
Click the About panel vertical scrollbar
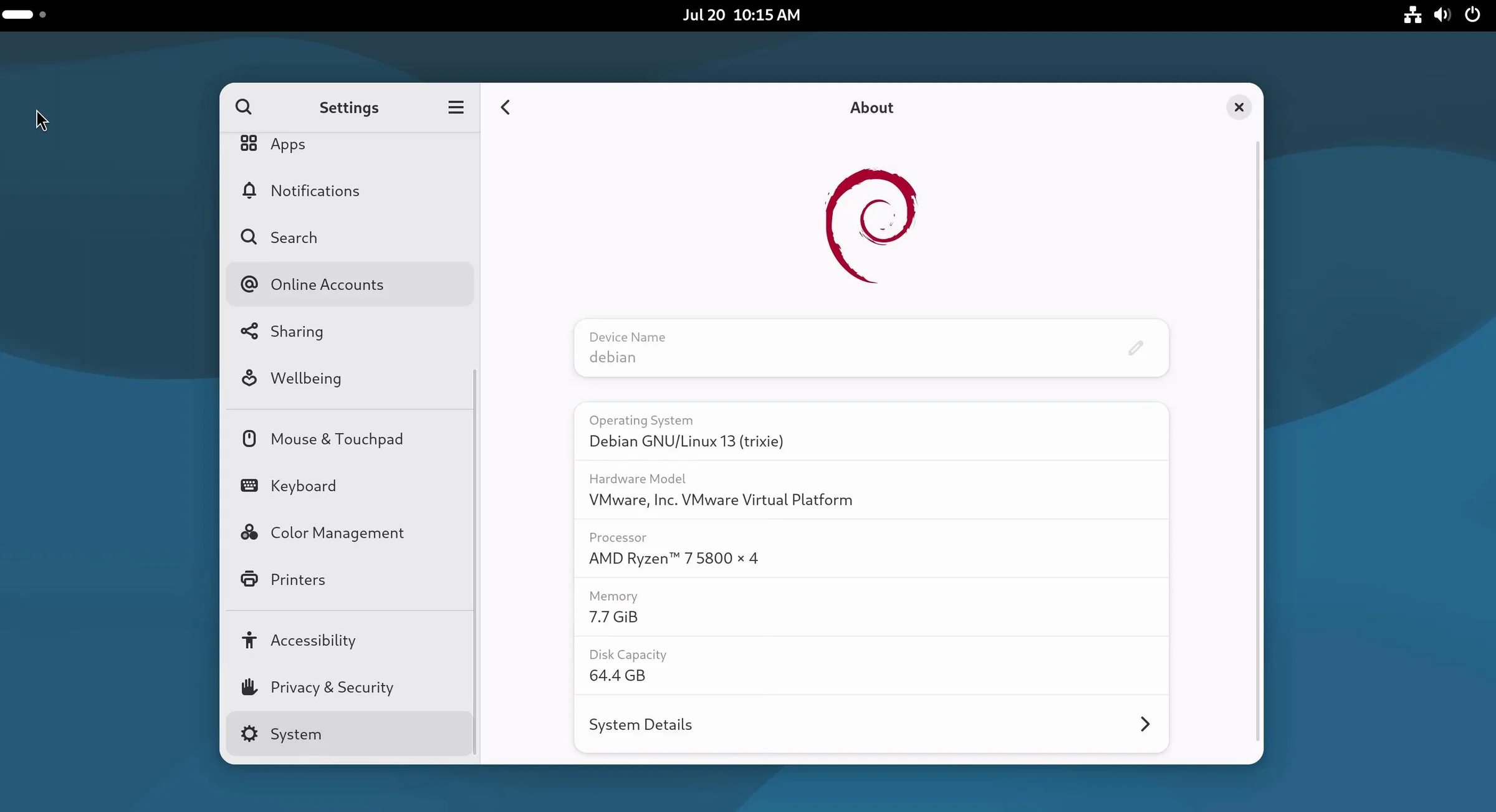(x=1257, y=441)
